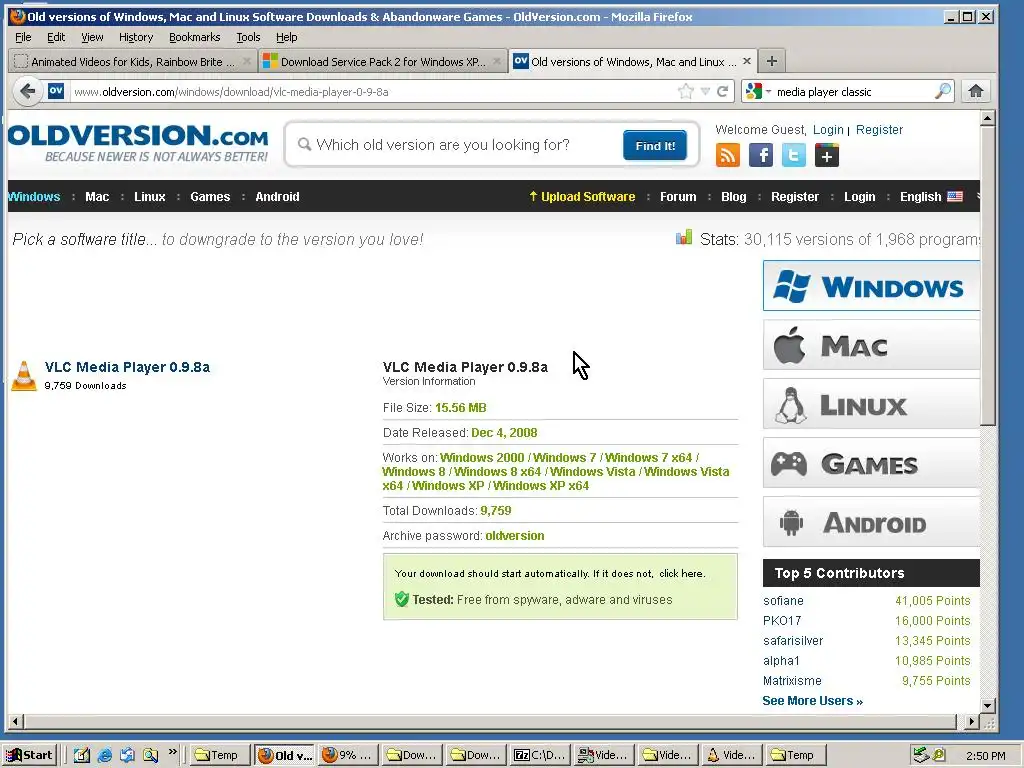
Task: Click the Stats bar chart icon
Action: [x=684, y=238]
